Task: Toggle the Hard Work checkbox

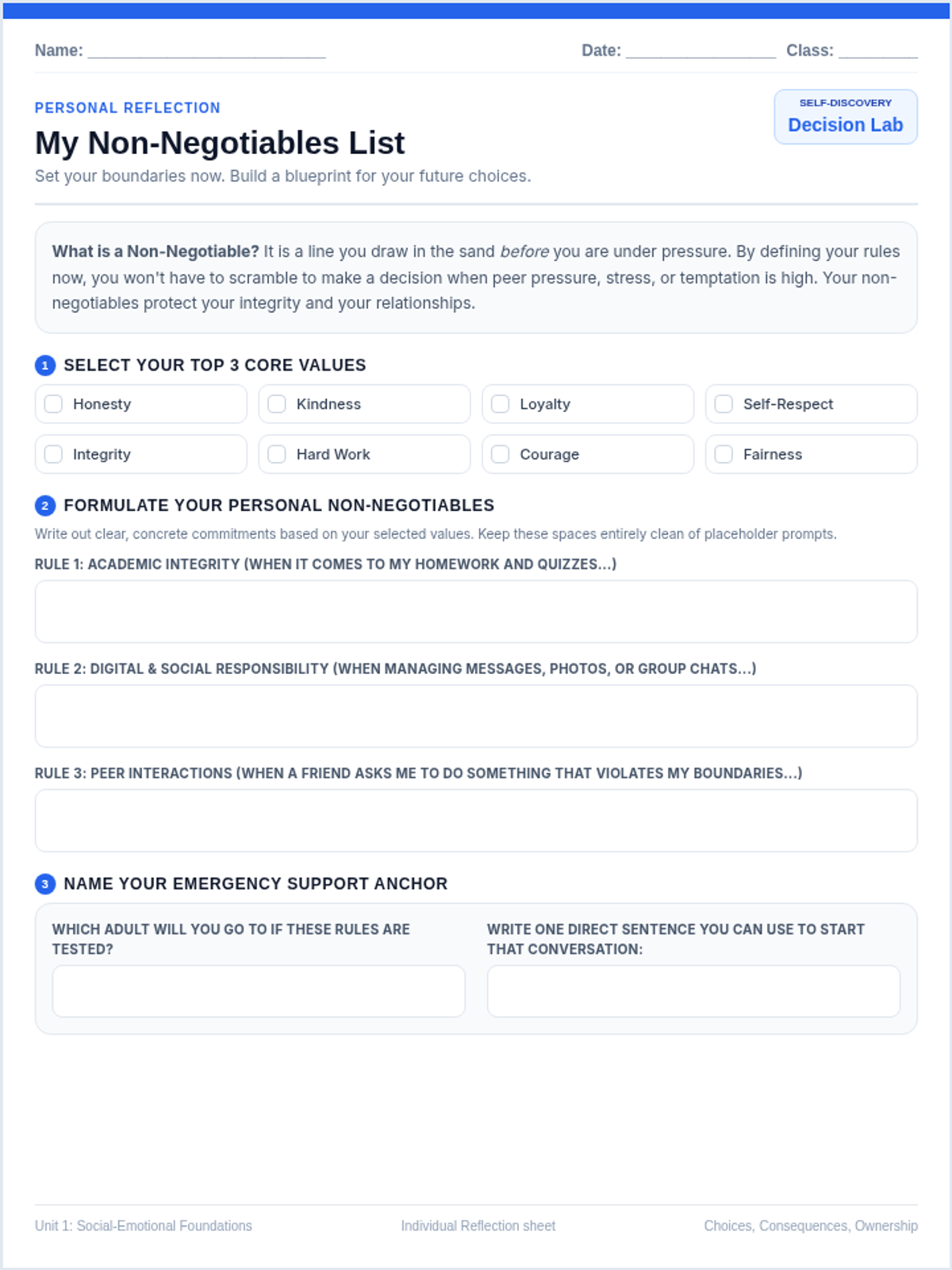Action: (x=277, y=454)
